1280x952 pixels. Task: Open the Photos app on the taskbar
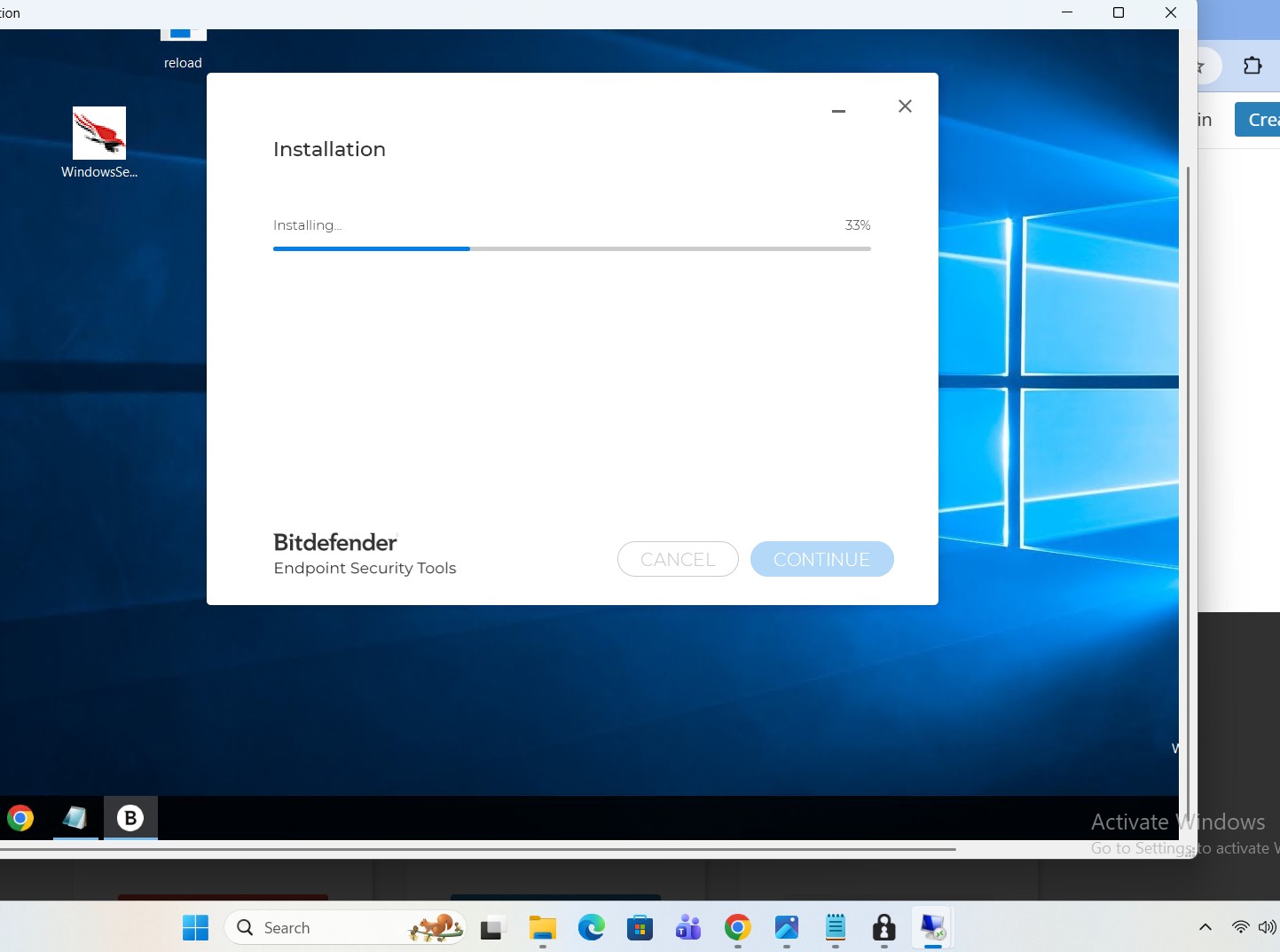point(787,928)
